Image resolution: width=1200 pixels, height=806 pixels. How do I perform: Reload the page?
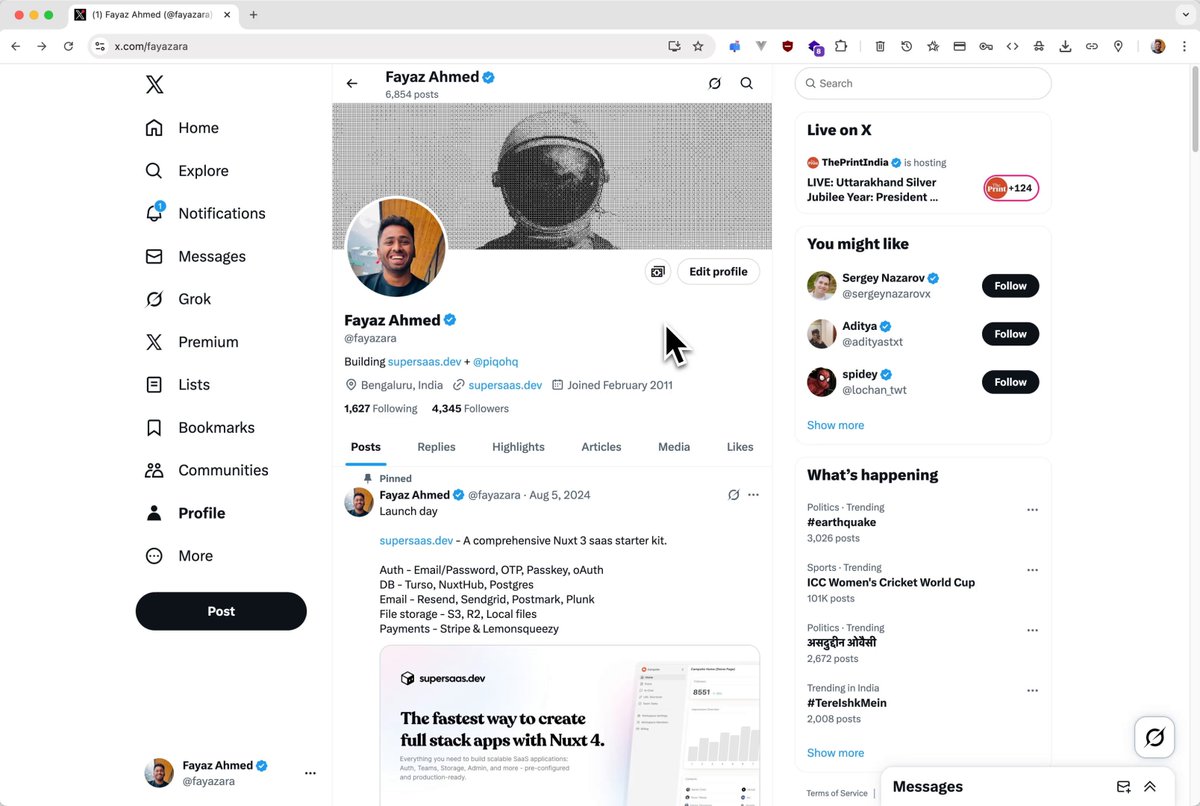pyautogui.click(x=68, y=46)
